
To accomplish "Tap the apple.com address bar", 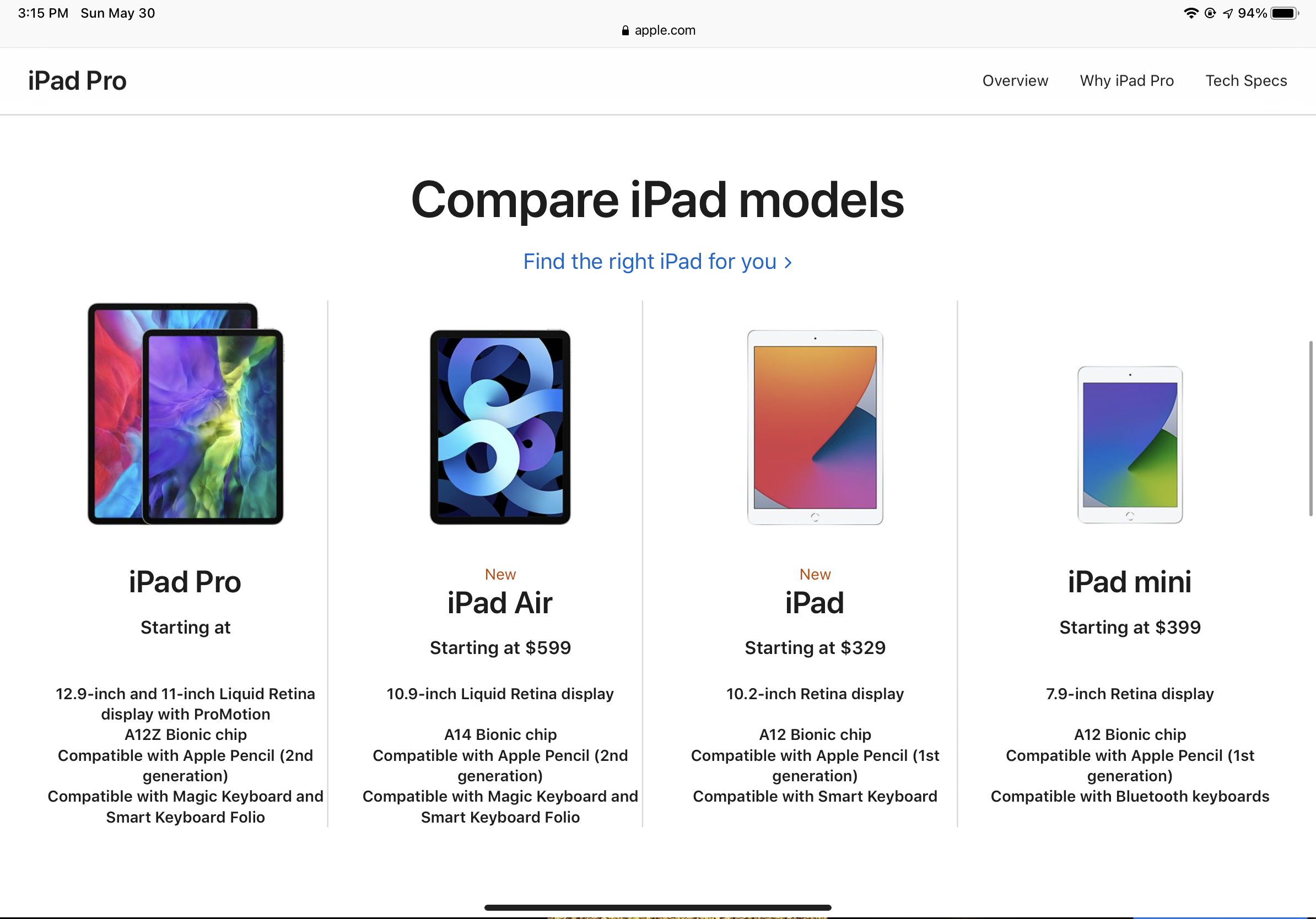I will [658, 30].
